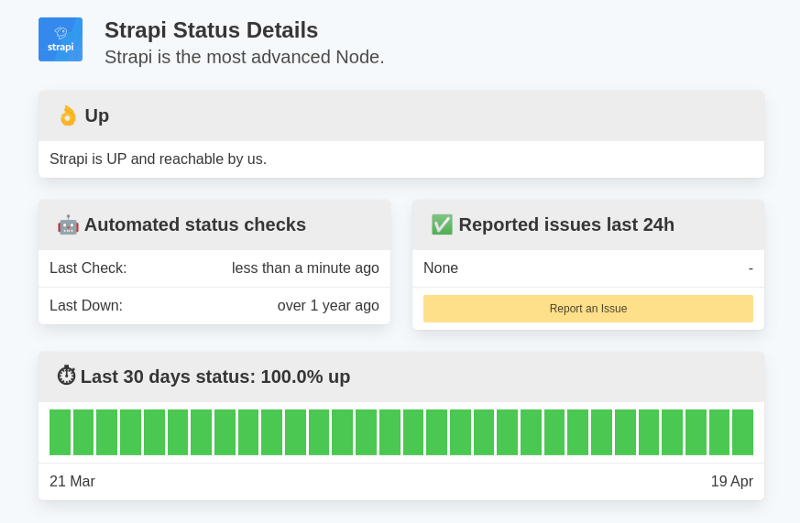Click the green checkmark icon for reported issues
800x523 pixels.
442,225
